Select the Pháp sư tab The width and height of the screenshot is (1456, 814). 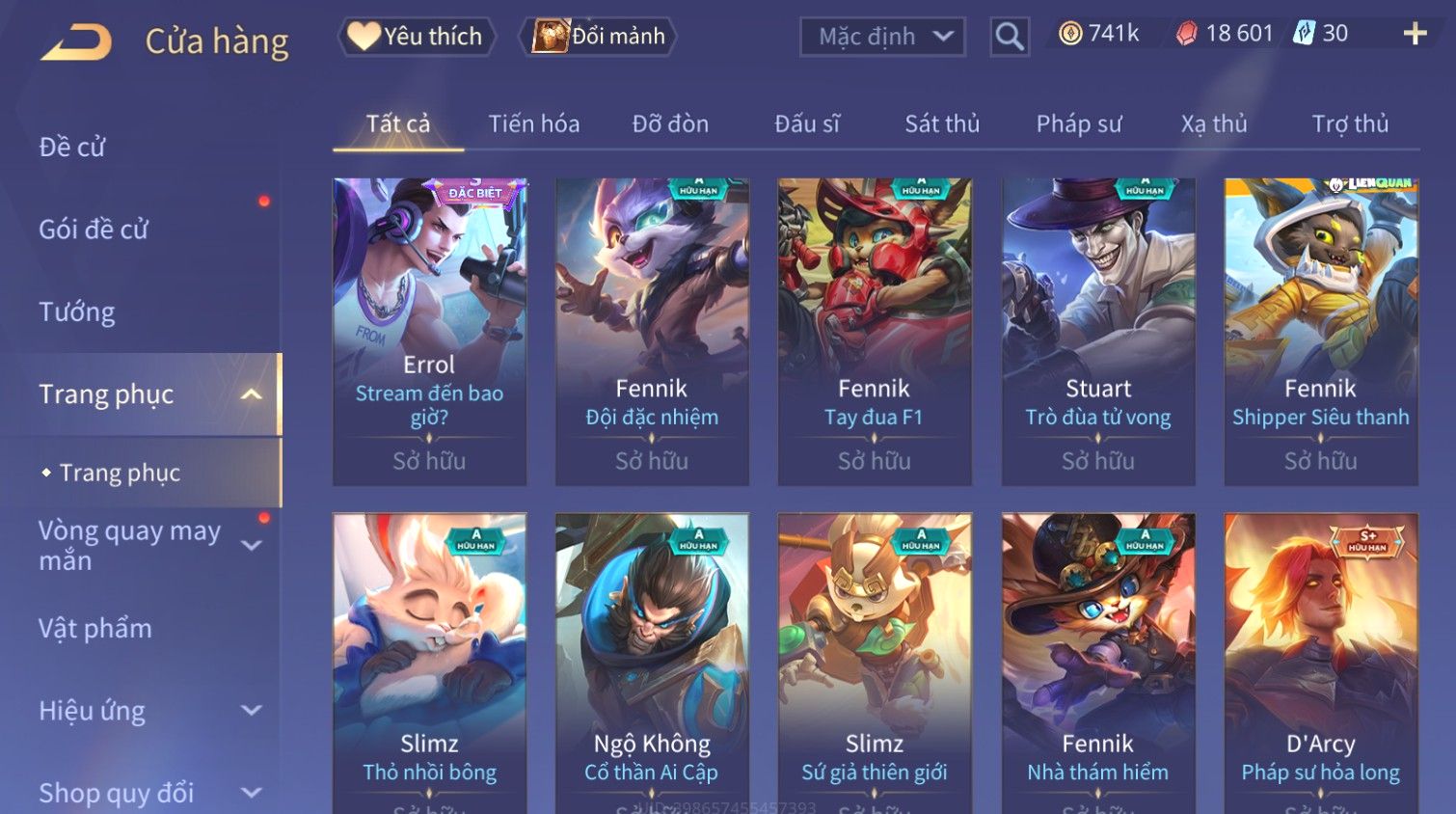click(x=1079, y=123)
